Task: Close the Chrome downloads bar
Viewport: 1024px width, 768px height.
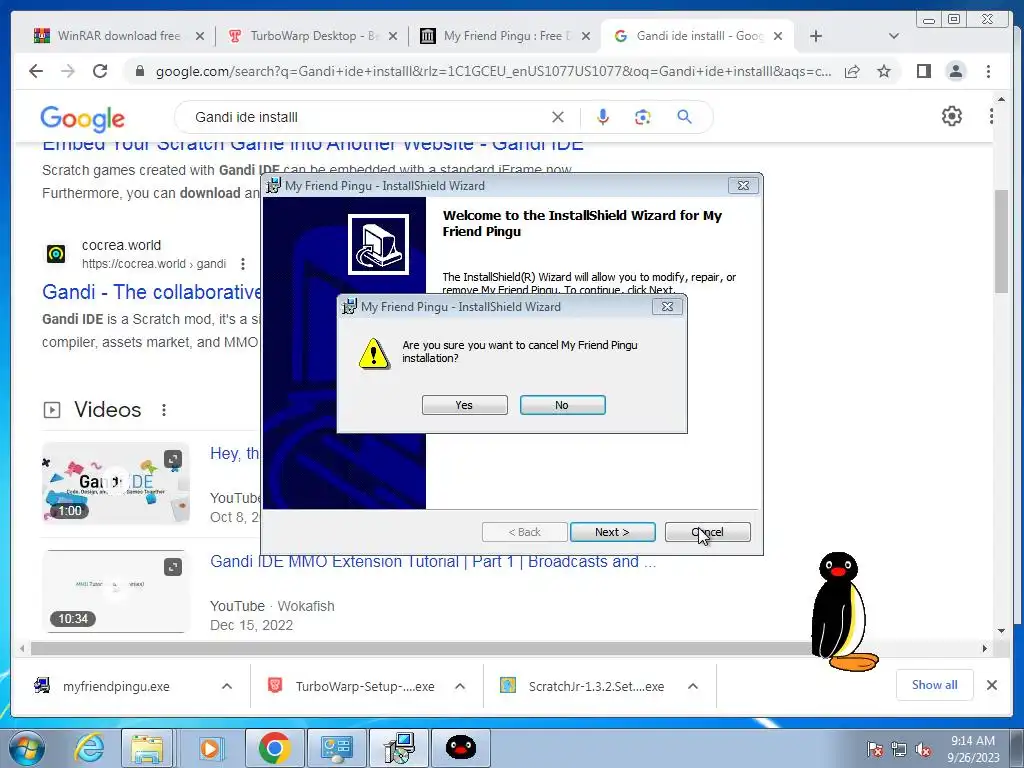Action: click(x=991, y=685)
